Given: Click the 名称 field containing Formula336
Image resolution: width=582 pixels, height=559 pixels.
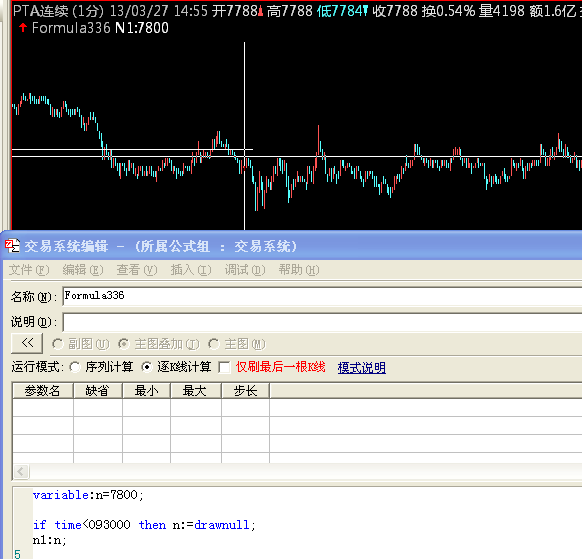Looking at the screenshot, I should 322,296.
